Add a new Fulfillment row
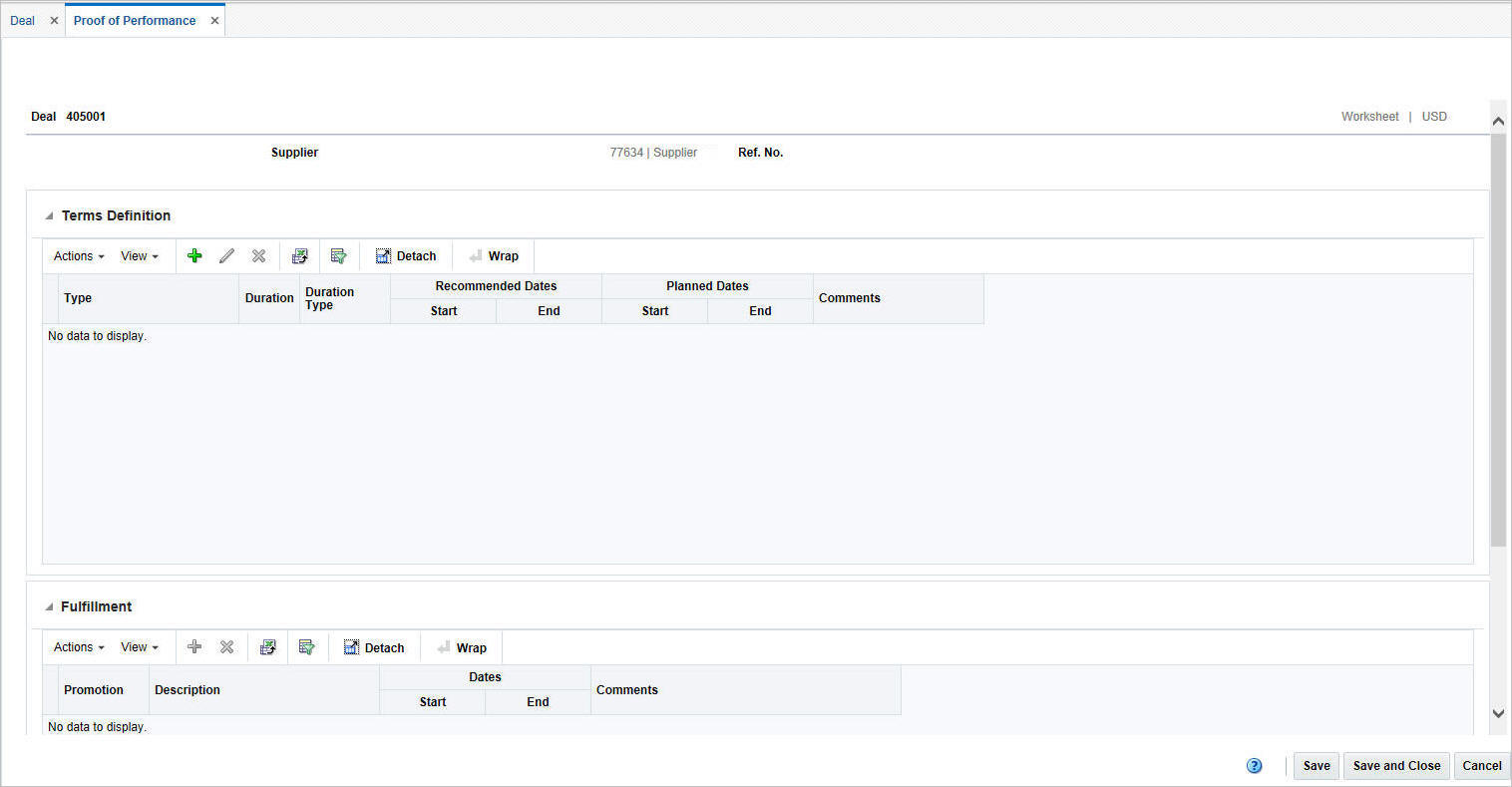1512x787 pixels. pos(194,647)
